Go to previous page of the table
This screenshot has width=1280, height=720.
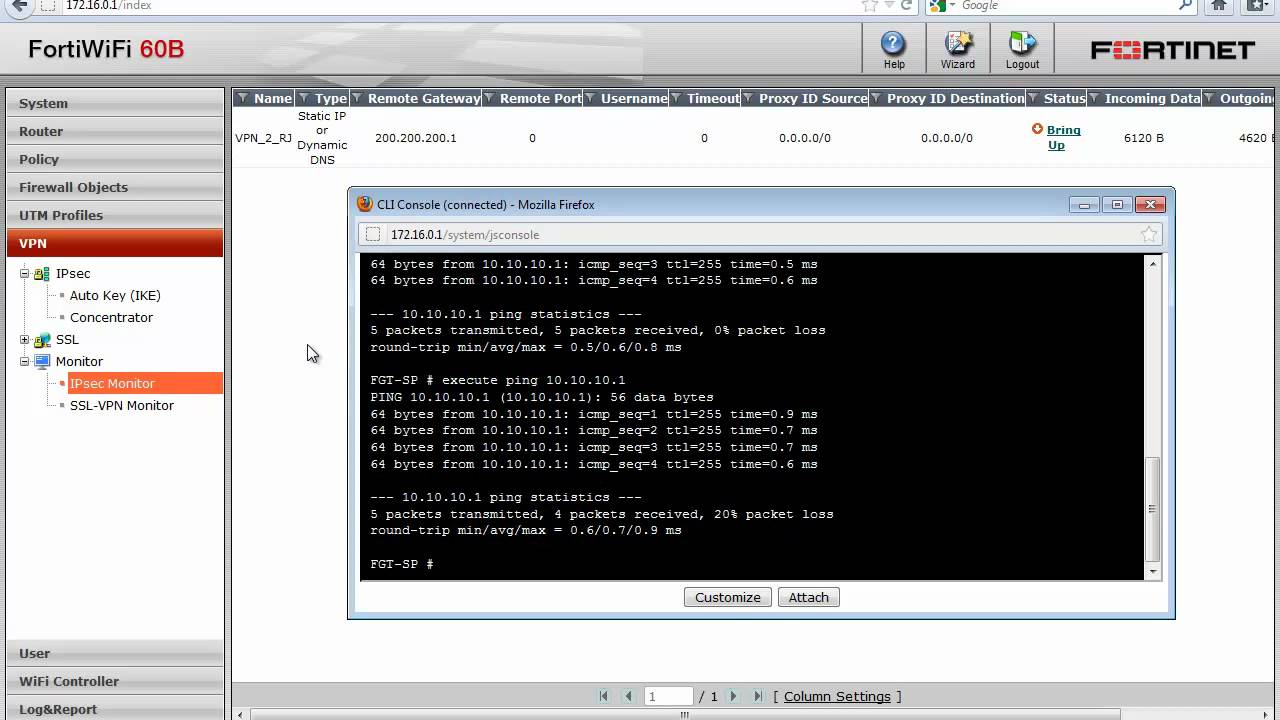click(x=628, y=696)
